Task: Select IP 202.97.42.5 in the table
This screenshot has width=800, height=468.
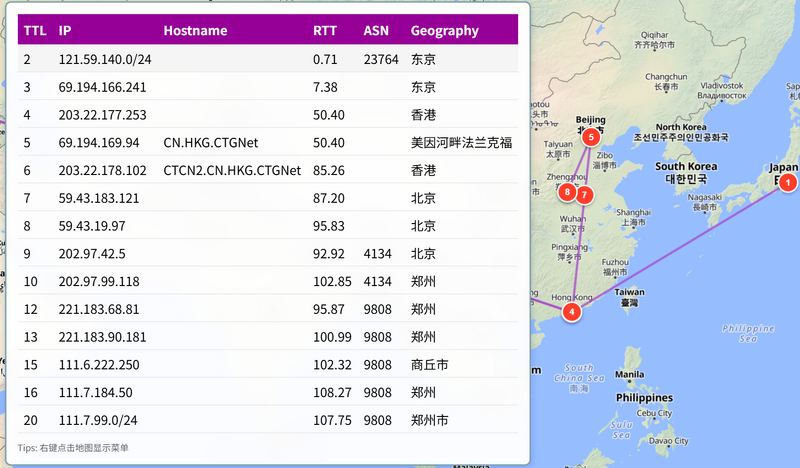Action: click(92, 254)
